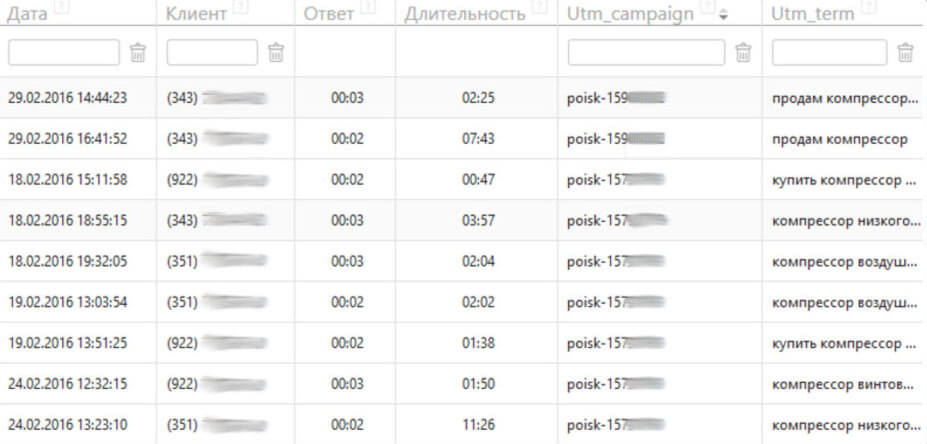927x444 pixels.
Task: Focus the Дата filter input field
Action: 64,53
